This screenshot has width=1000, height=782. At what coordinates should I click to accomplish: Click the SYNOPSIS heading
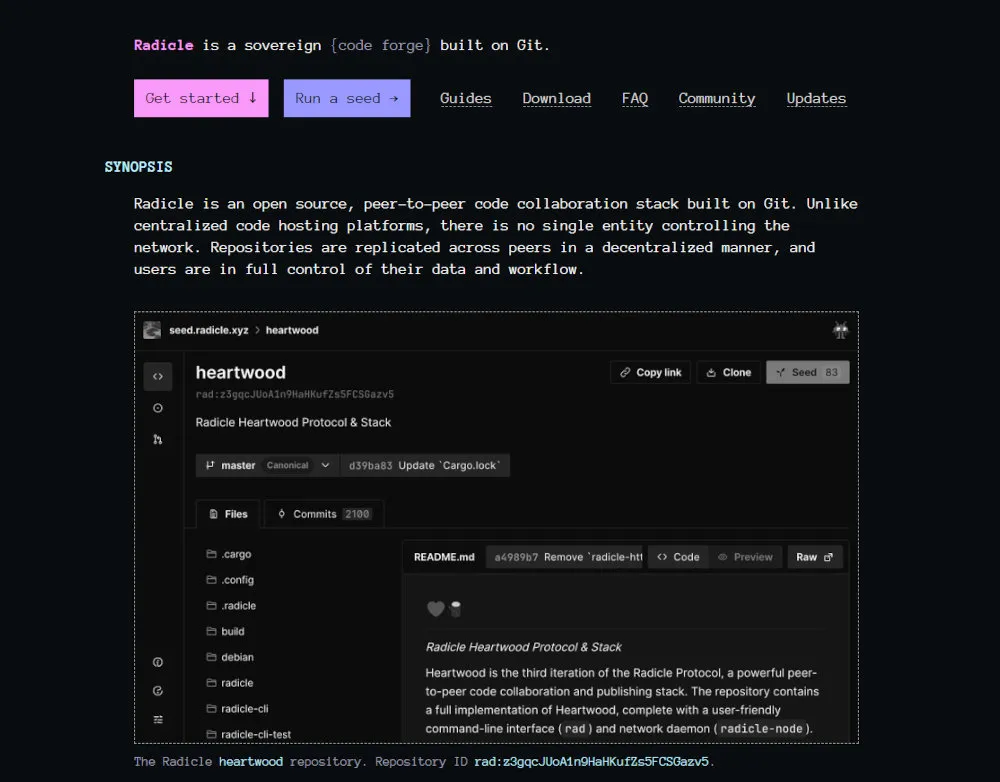pos(138,166)
